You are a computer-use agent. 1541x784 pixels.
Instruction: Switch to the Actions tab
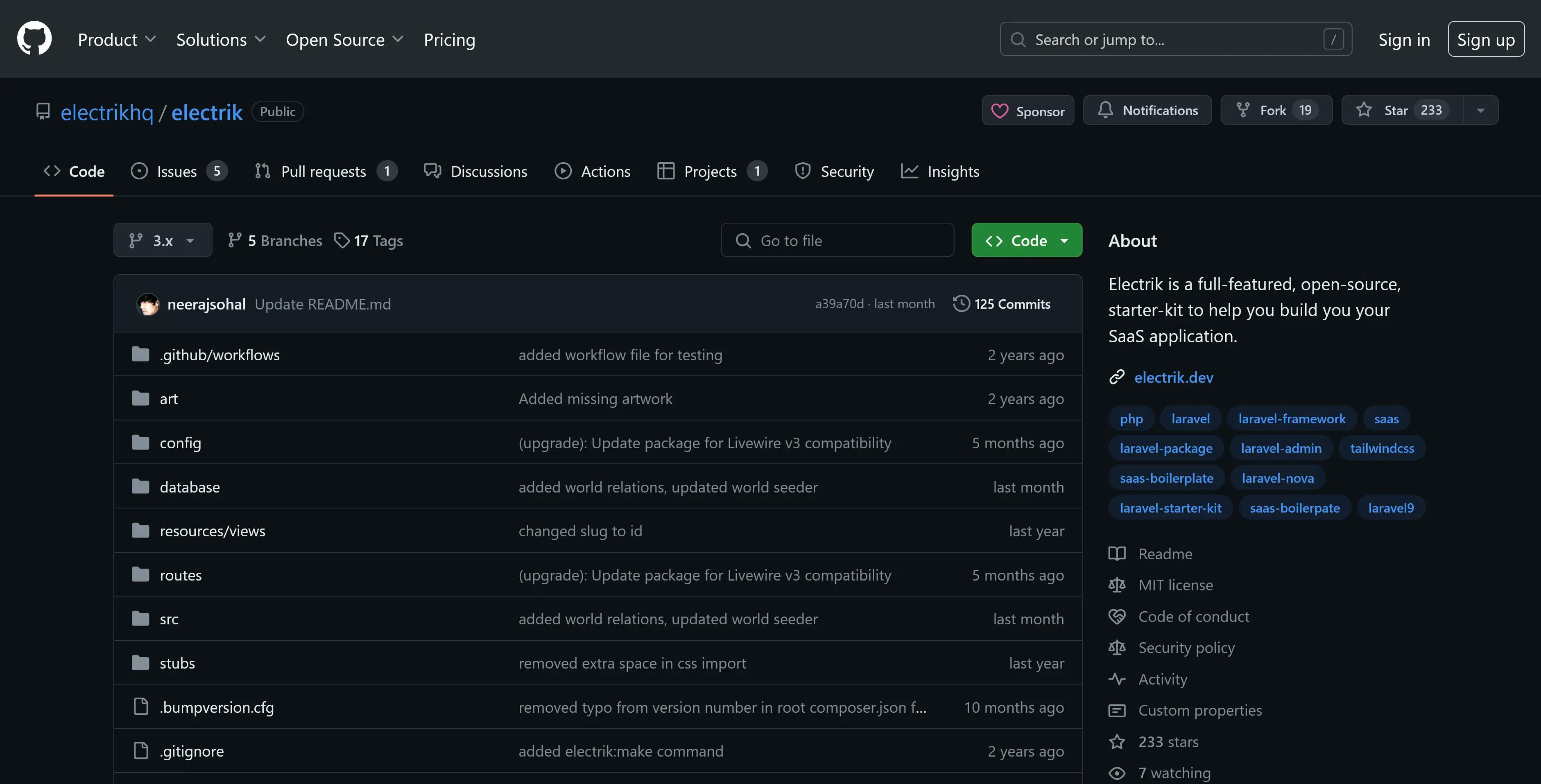[x=592, y=171]
